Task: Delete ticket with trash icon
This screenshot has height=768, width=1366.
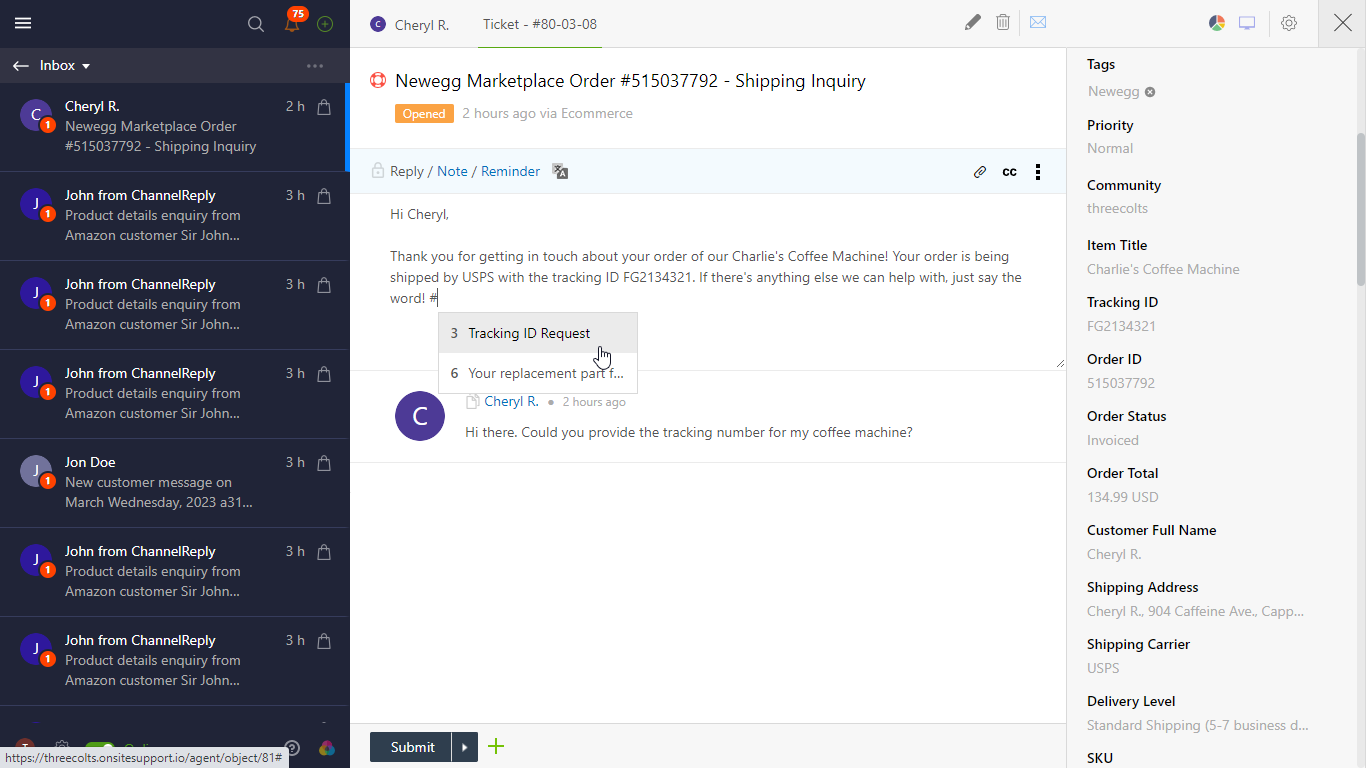Action: (1003, 22)
